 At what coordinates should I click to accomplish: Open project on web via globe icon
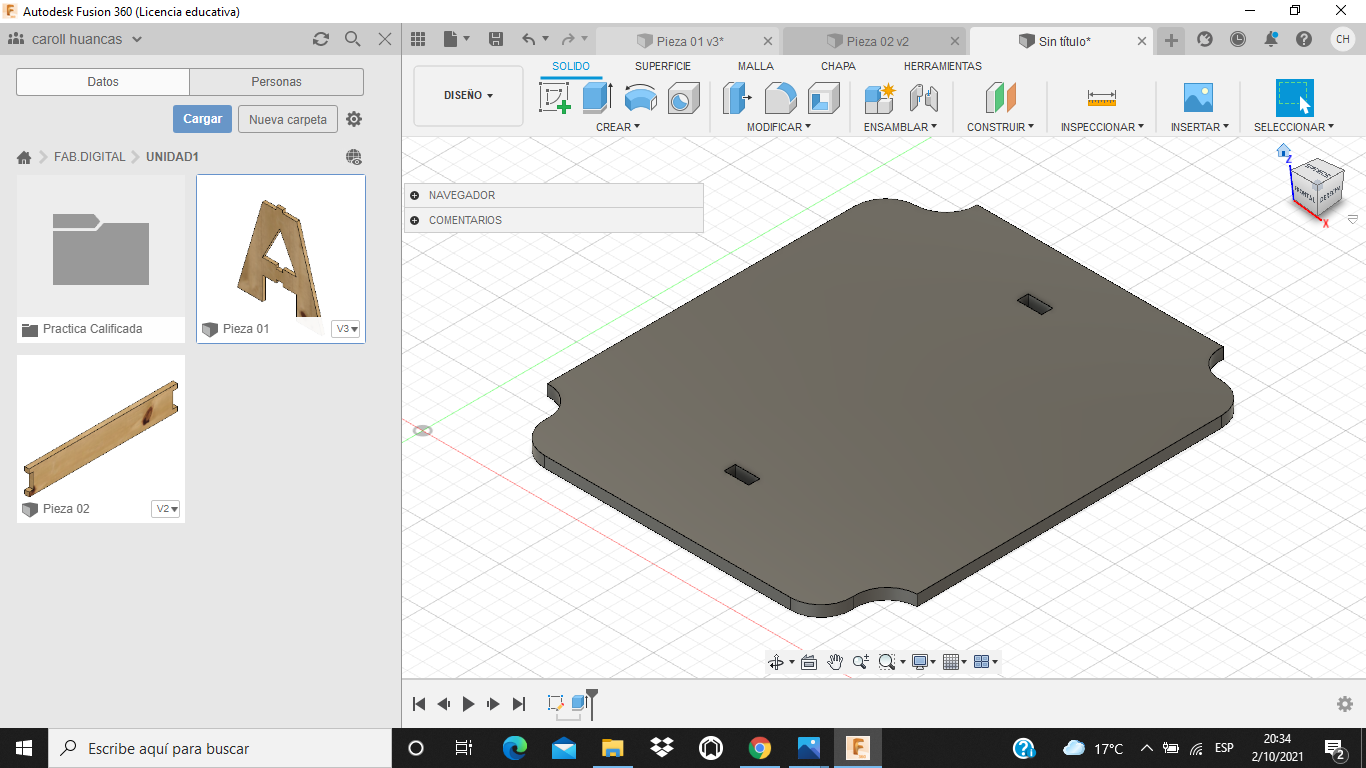click(353, 157)
